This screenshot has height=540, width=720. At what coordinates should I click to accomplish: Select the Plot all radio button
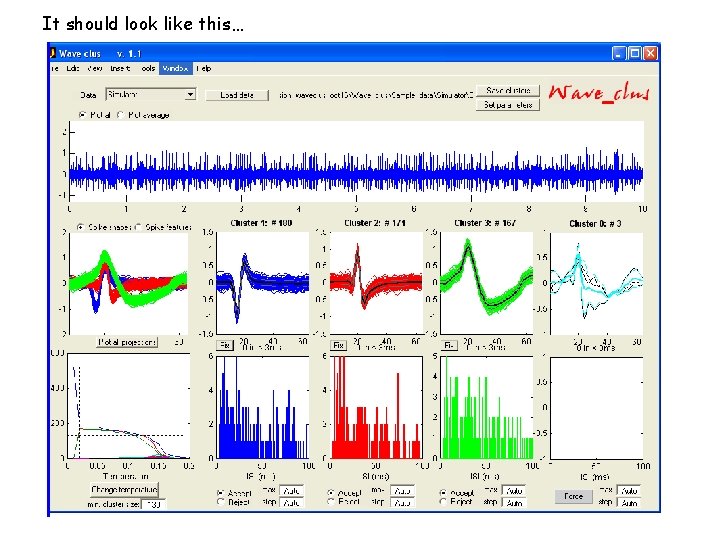pyautogui.click(x=82, y=115)
